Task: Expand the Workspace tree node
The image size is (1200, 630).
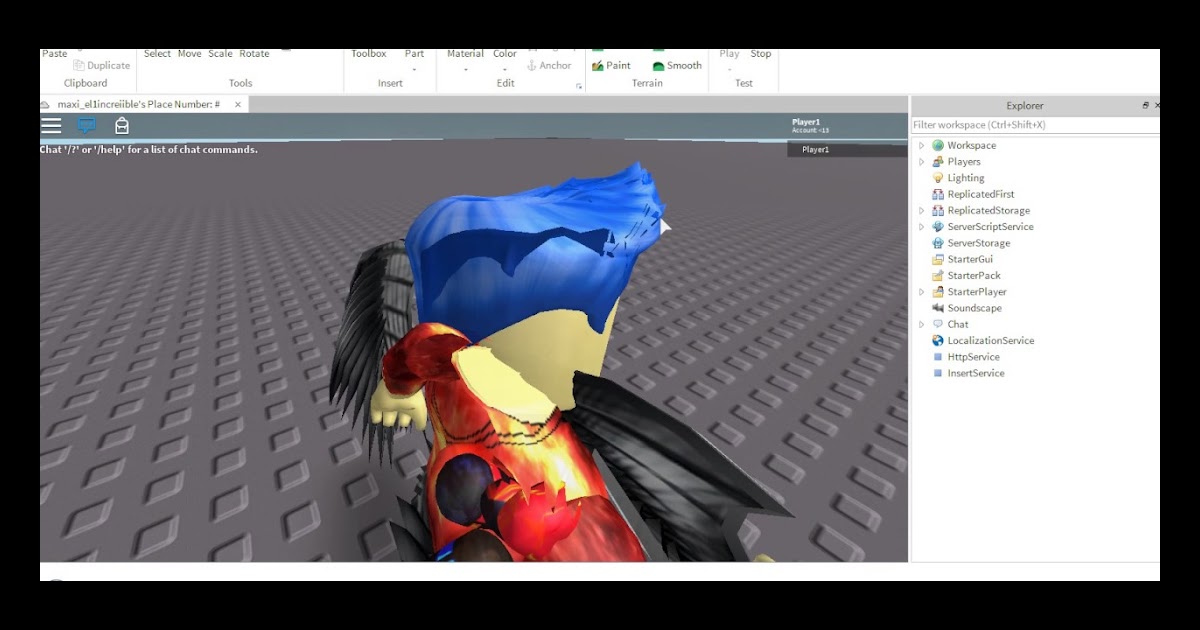Action: (922, 145)
